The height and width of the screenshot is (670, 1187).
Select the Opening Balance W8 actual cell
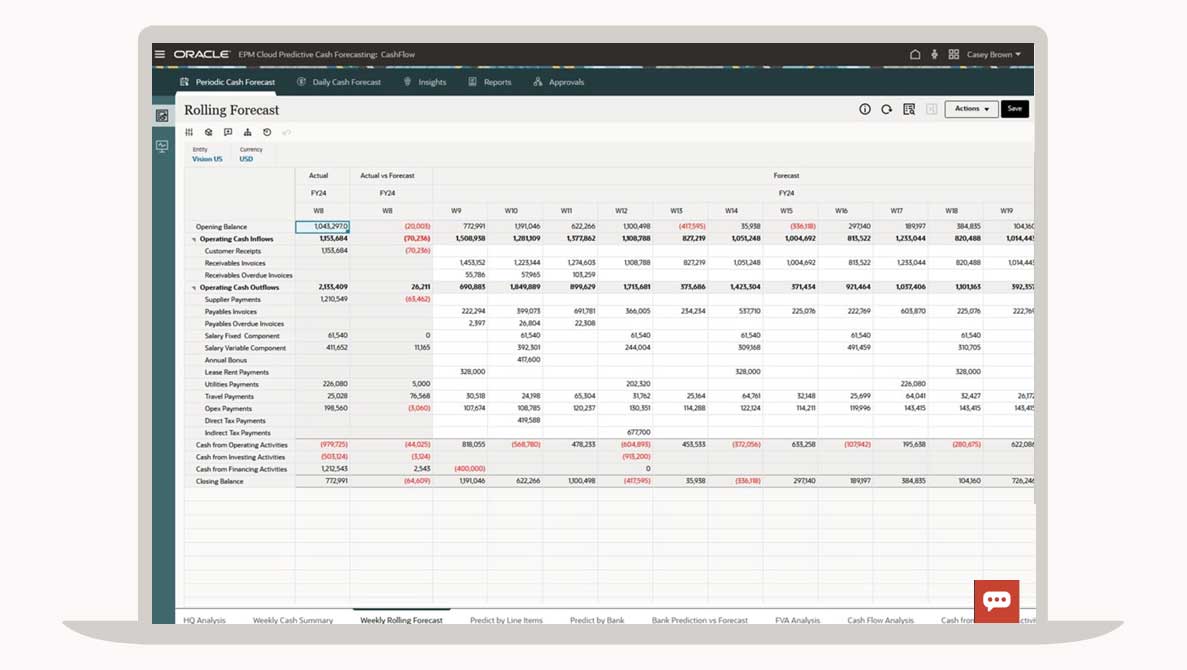322,227
